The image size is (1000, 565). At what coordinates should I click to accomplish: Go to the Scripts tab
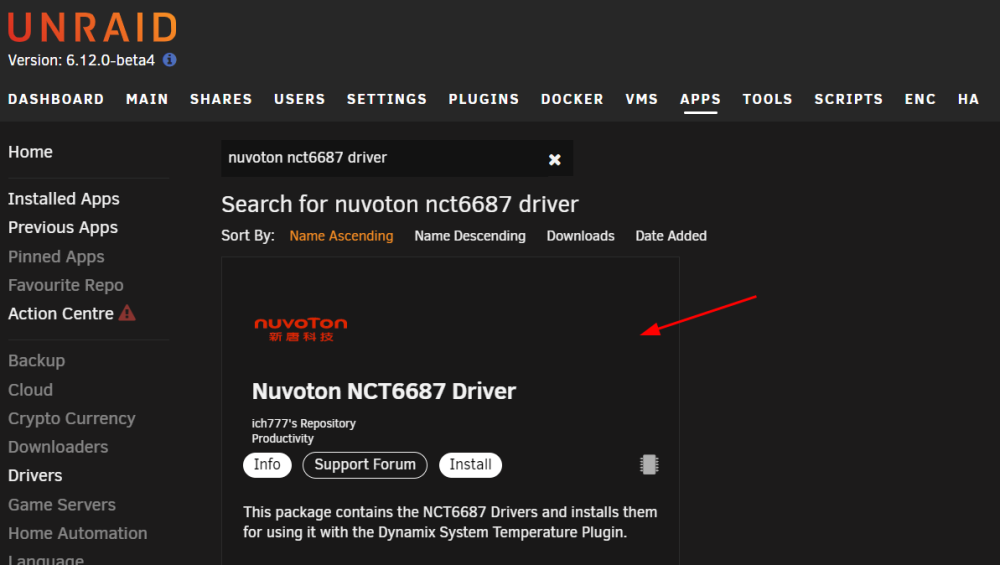tap(849, 99)
